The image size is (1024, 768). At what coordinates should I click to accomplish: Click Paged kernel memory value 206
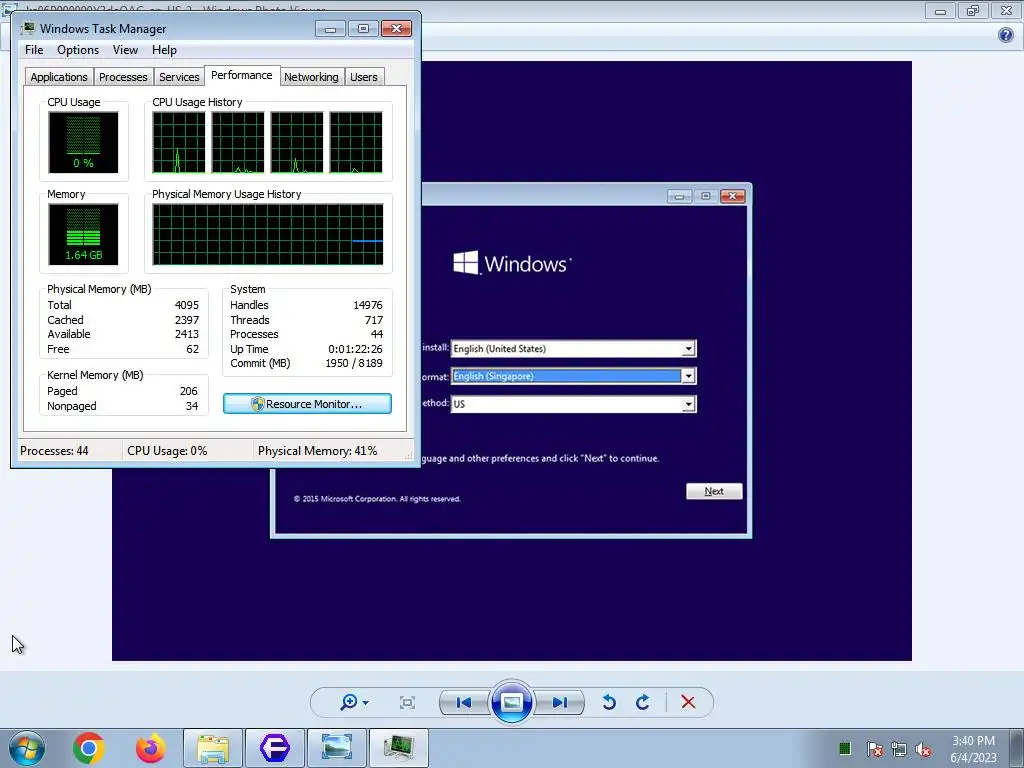(x=189, y=391)
